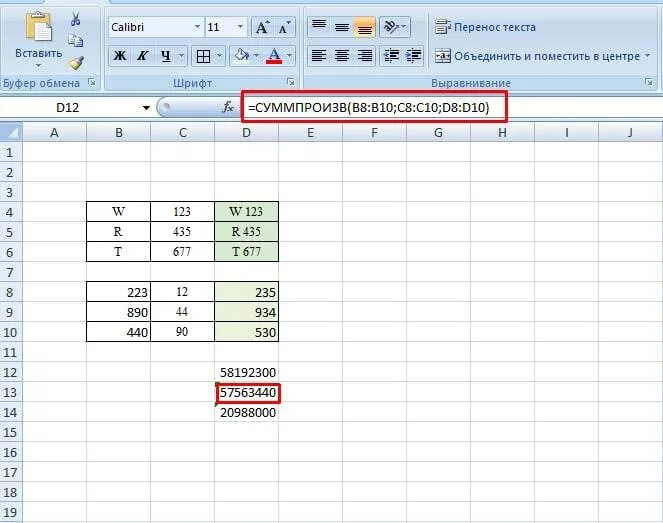Increase font size with large A icon
The image size is (663, 523).
click(x=262, y=27)
